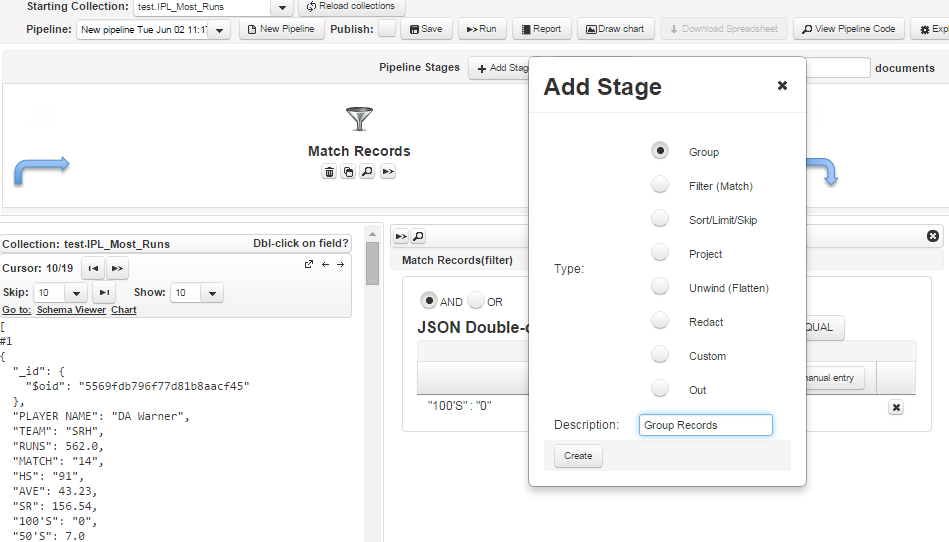Tick the Publish checkbox
Viewport: 949px width, 542px height.
[387, 29]
